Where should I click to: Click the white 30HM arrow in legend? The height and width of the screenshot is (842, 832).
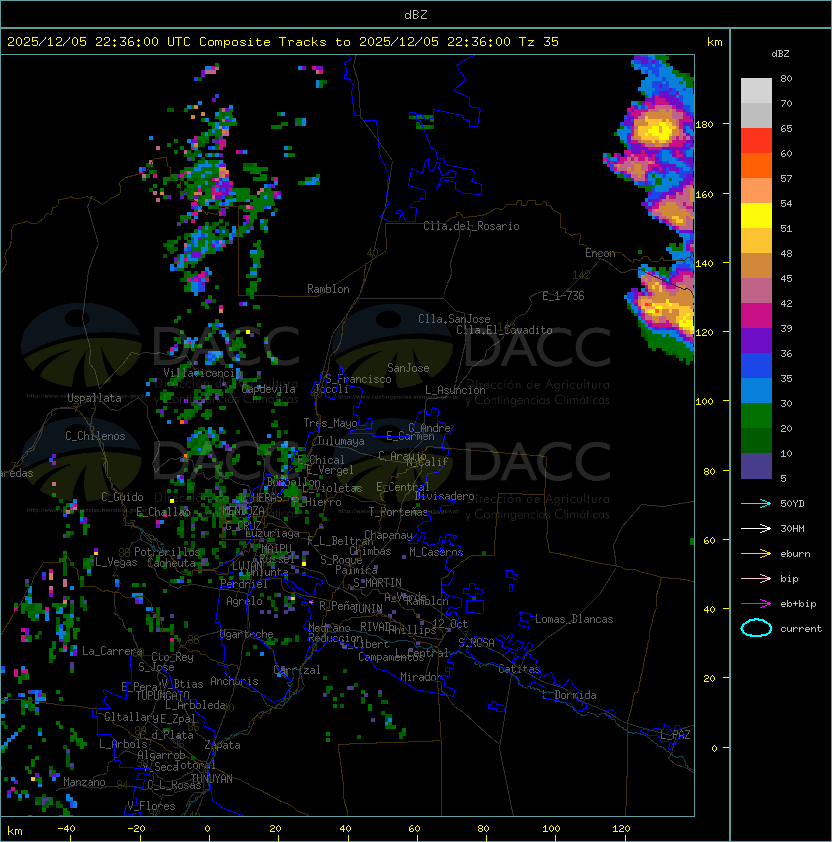tap(756, 528)
